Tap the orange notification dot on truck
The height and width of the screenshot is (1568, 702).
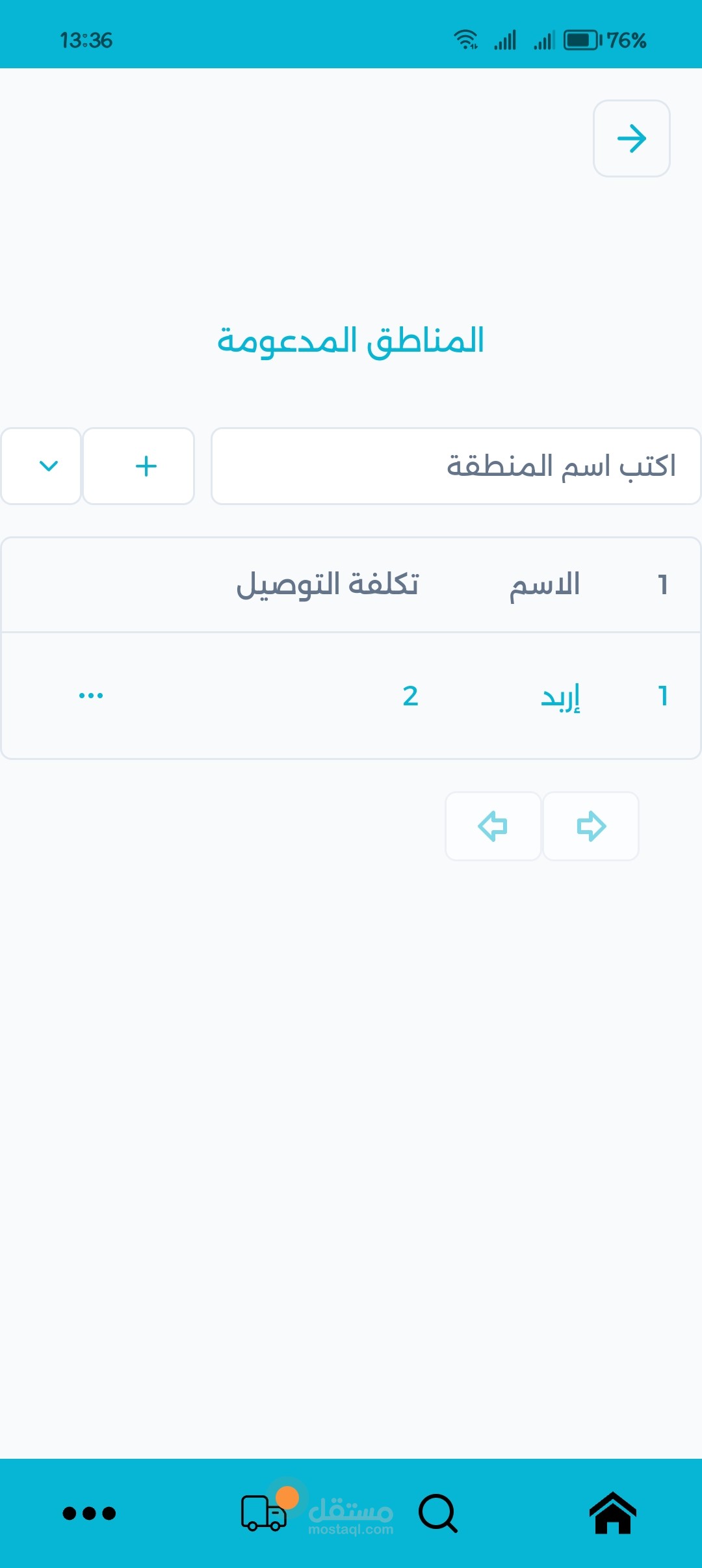point(287,1497)
